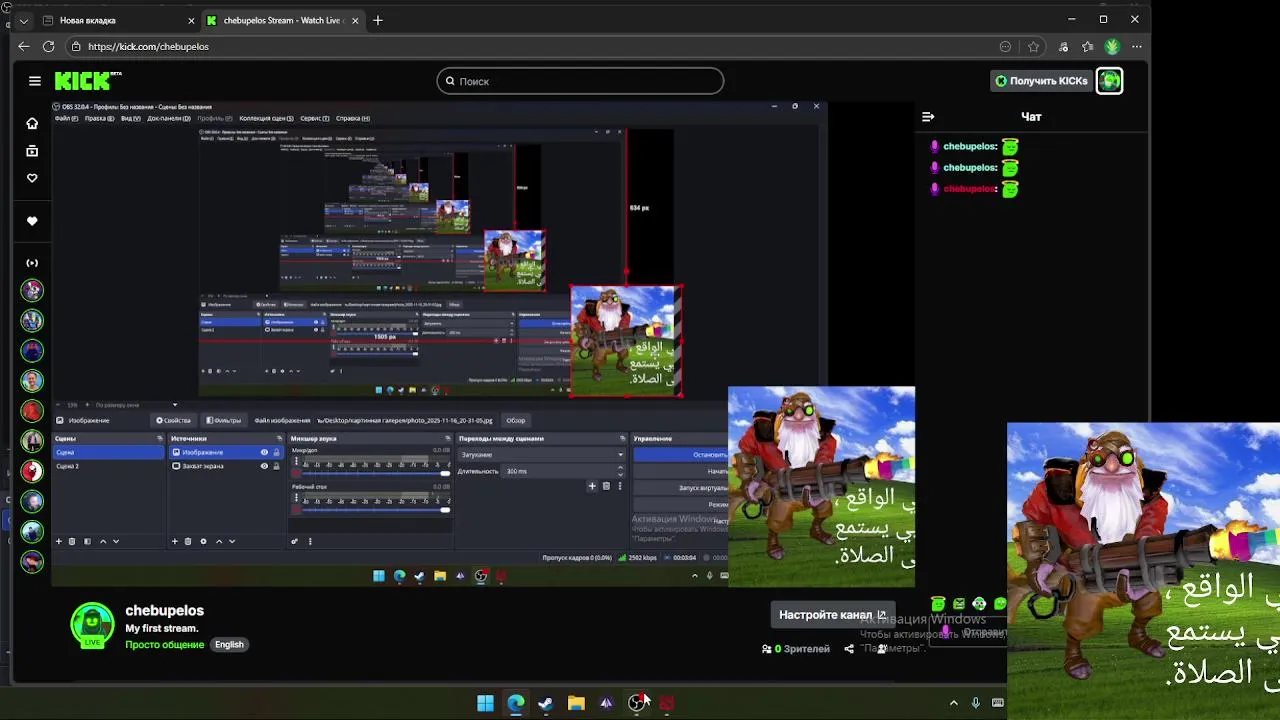Image resolution: width=1280 pixels, height=720 pixels.
Task: Reload the page in the browser
Action: 48,46
